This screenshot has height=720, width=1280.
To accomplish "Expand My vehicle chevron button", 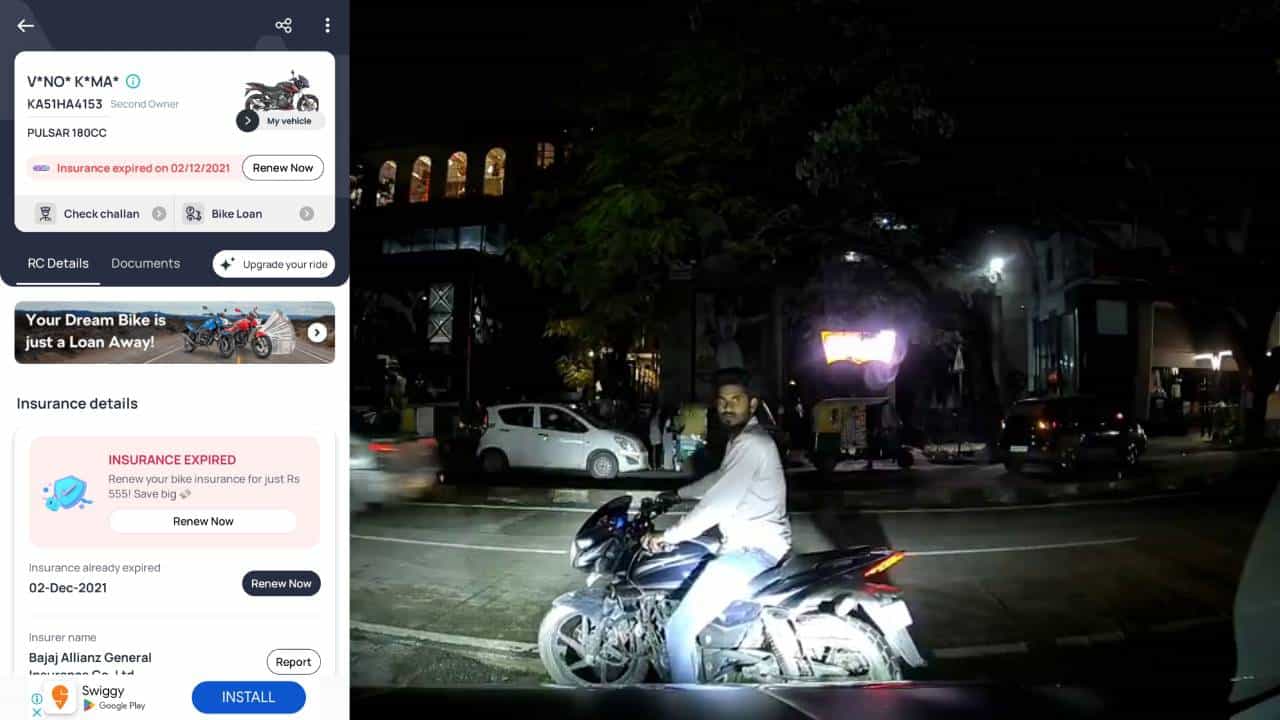I will 248,121.
